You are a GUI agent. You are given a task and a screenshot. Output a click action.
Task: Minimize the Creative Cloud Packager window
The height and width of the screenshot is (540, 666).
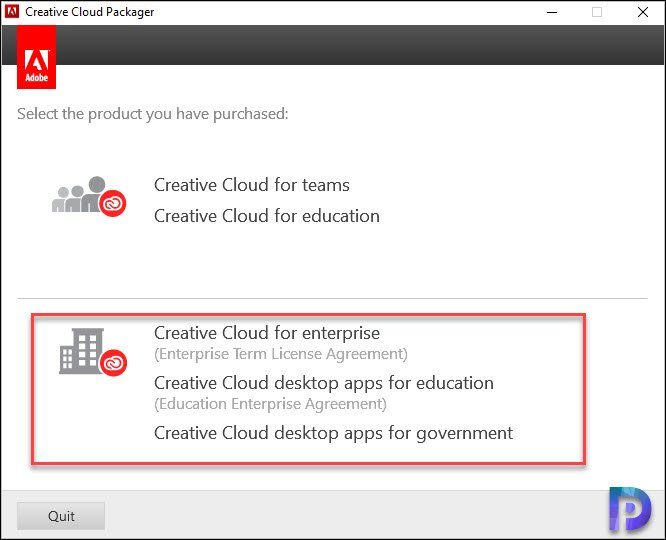(x=552, y=12)
